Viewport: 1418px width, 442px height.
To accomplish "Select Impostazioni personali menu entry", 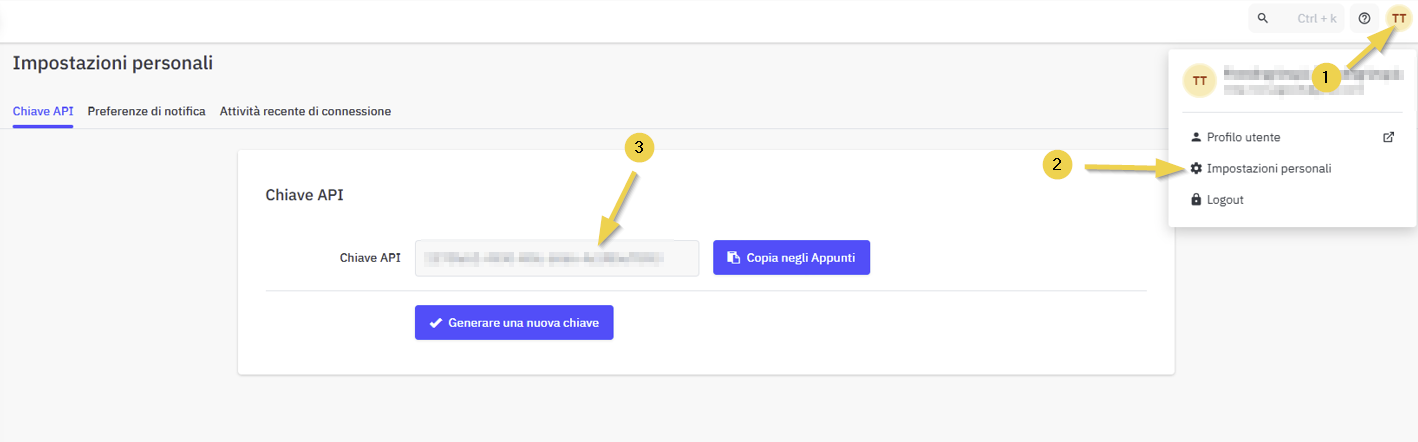I will 1268,169.
